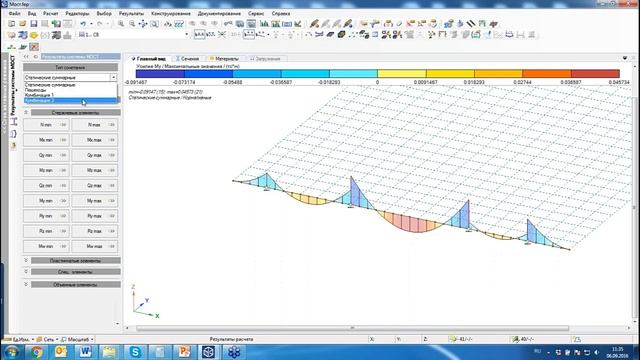The height and width of the screenshot is (360, 640).
Task: Show Qz max results
Action: (95, 186)
